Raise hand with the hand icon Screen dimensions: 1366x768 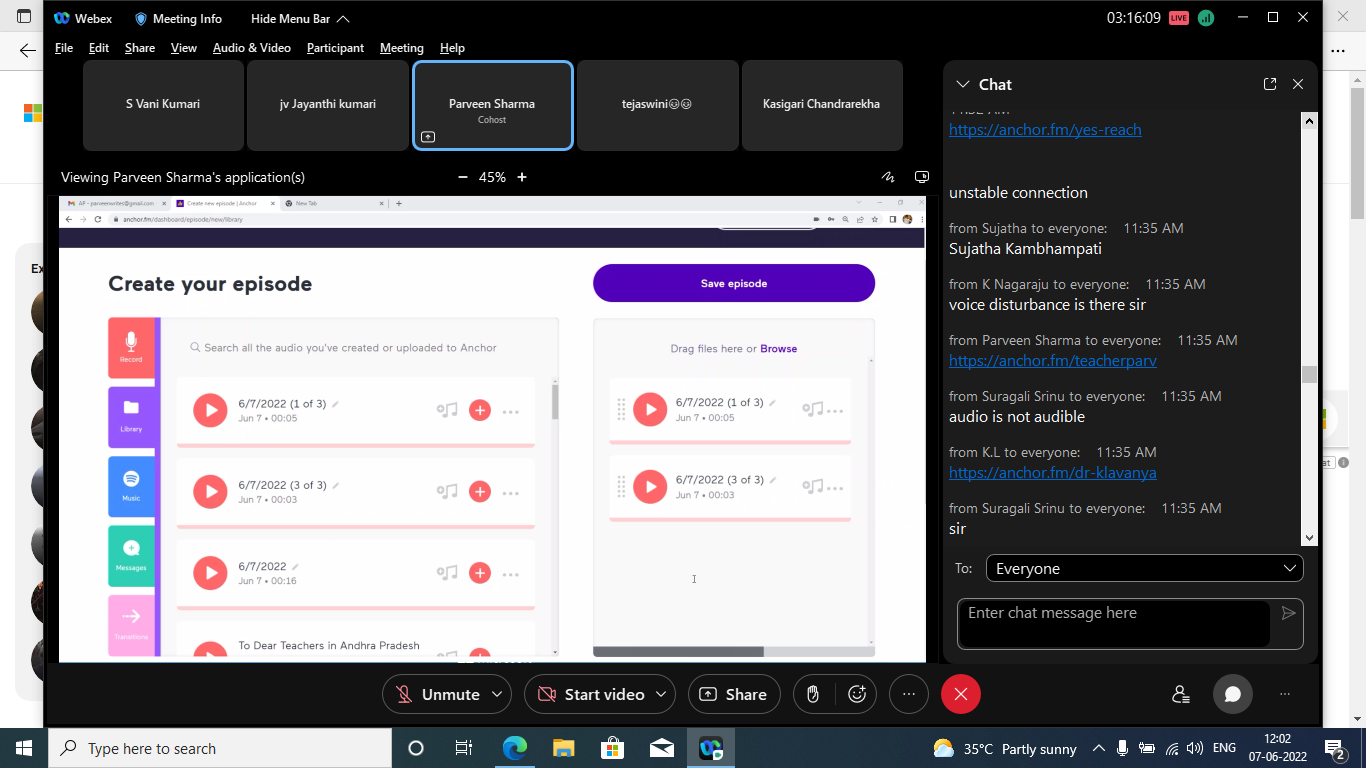pyautogui.click(x=813, y=694)
